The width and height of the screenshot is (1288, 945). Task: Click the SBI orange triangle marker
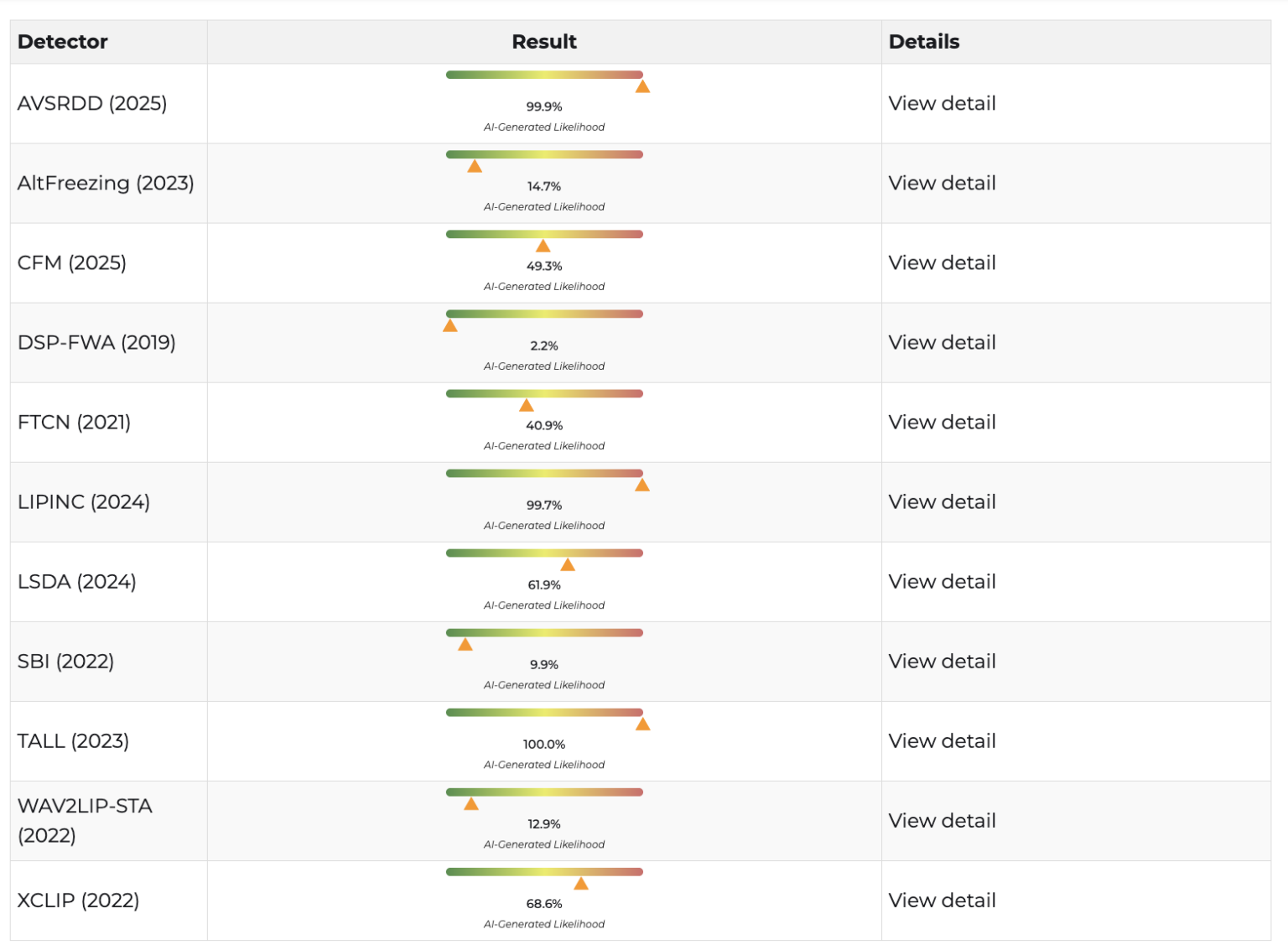[465, 645]
